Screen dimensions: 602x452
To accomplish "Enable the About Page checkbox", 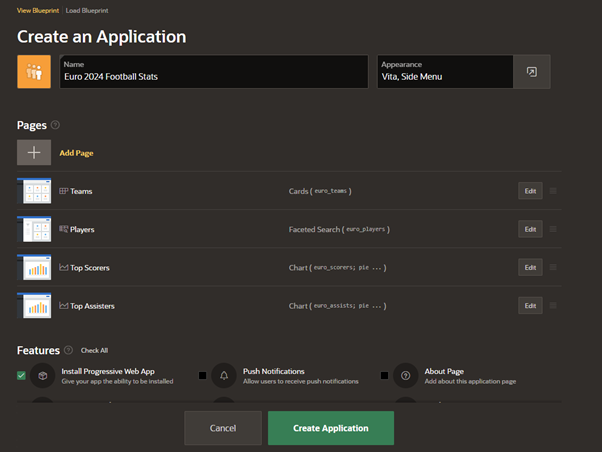I will (x=384, y=376).
